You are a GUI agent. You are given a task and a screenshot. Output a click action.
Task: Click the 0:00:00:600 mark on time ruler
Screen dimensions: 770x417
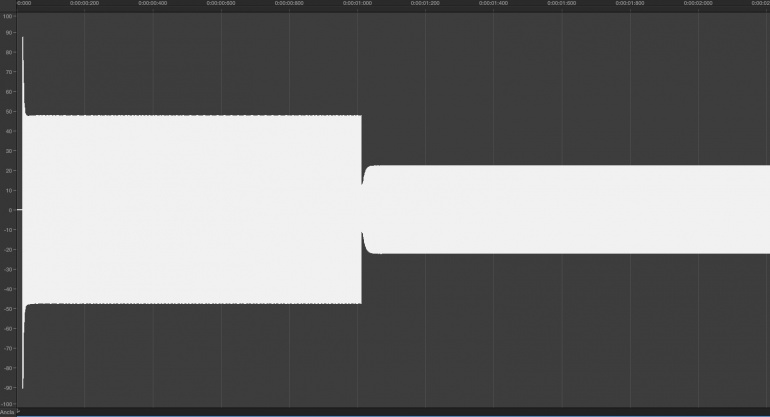[221, 3]
